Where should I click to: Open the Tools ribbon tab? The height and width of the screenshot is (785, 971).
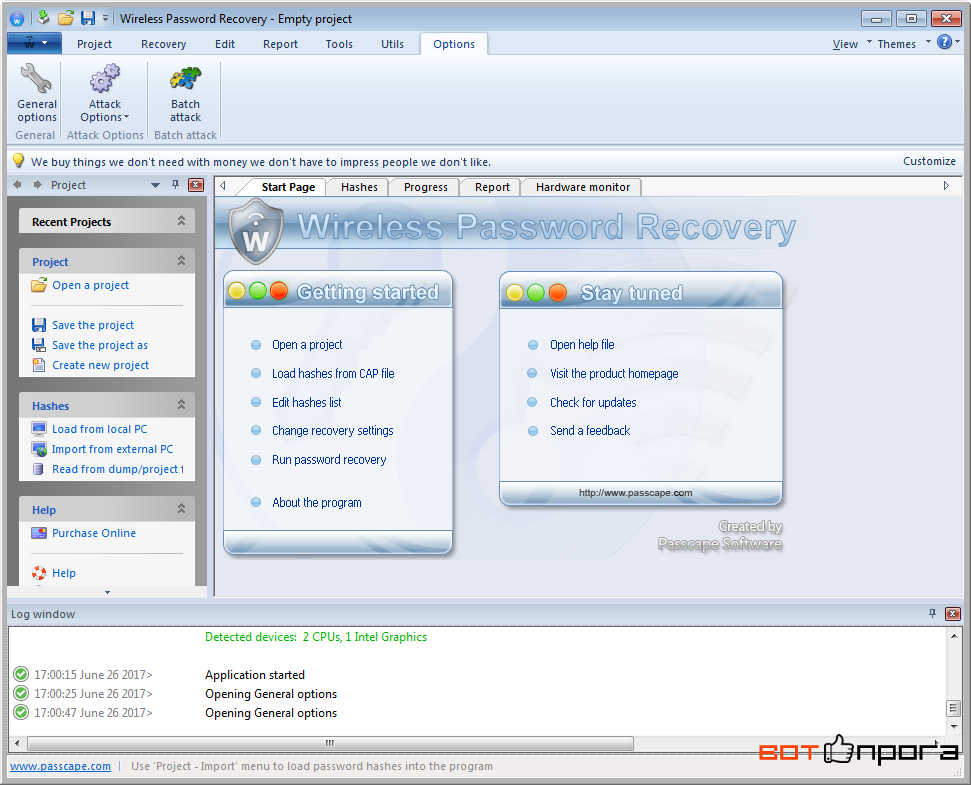[x=339, y=44]
